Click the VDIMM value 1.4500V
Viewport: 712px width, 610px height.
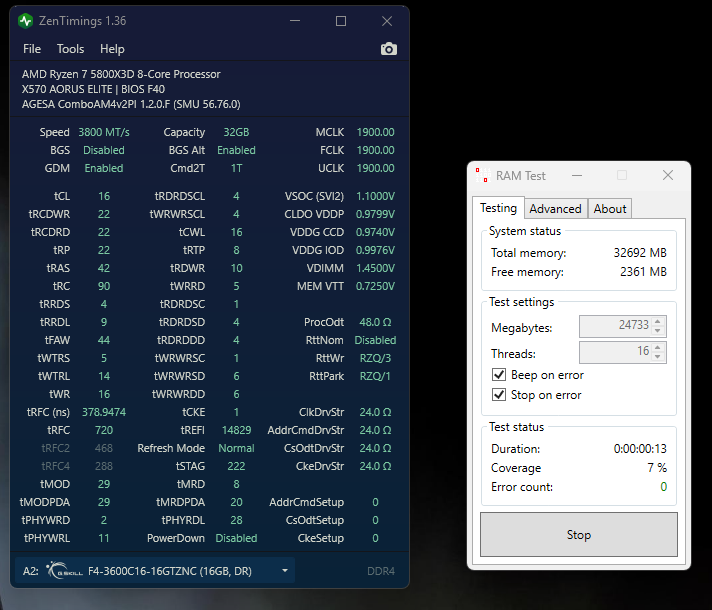[x=375, y=268]
